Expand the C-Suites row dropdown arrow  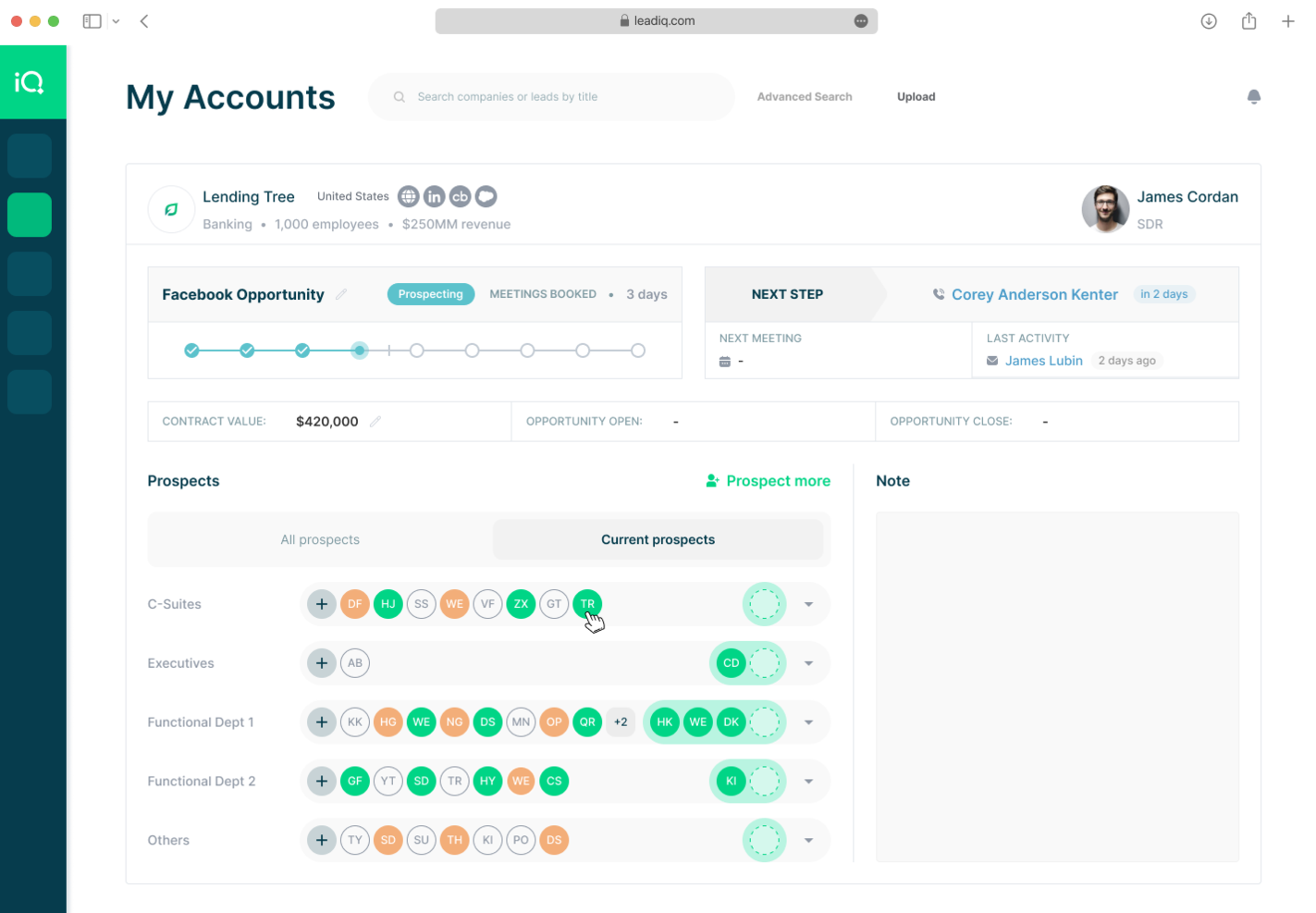coord(808,605)
